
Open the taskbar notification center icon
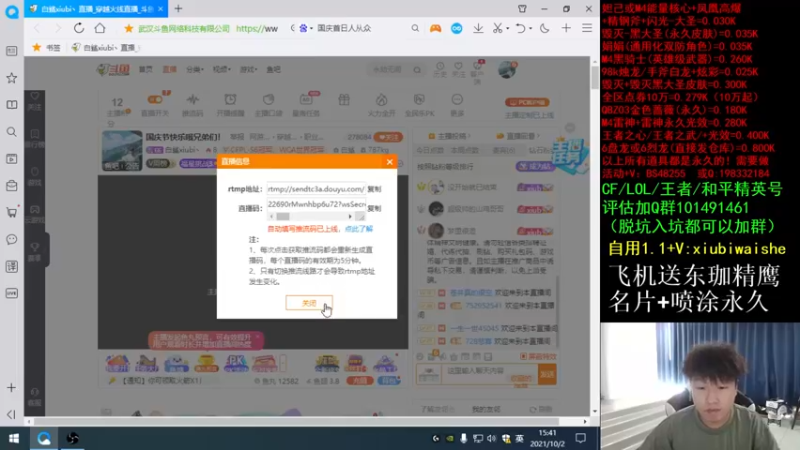point(581,438)
